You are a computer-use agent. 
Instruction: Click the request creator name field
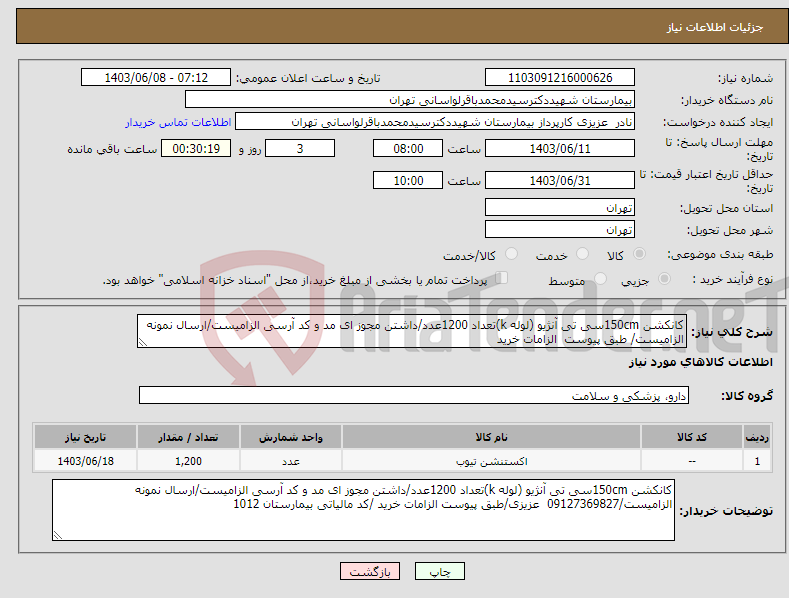click(x=435, y=122)
